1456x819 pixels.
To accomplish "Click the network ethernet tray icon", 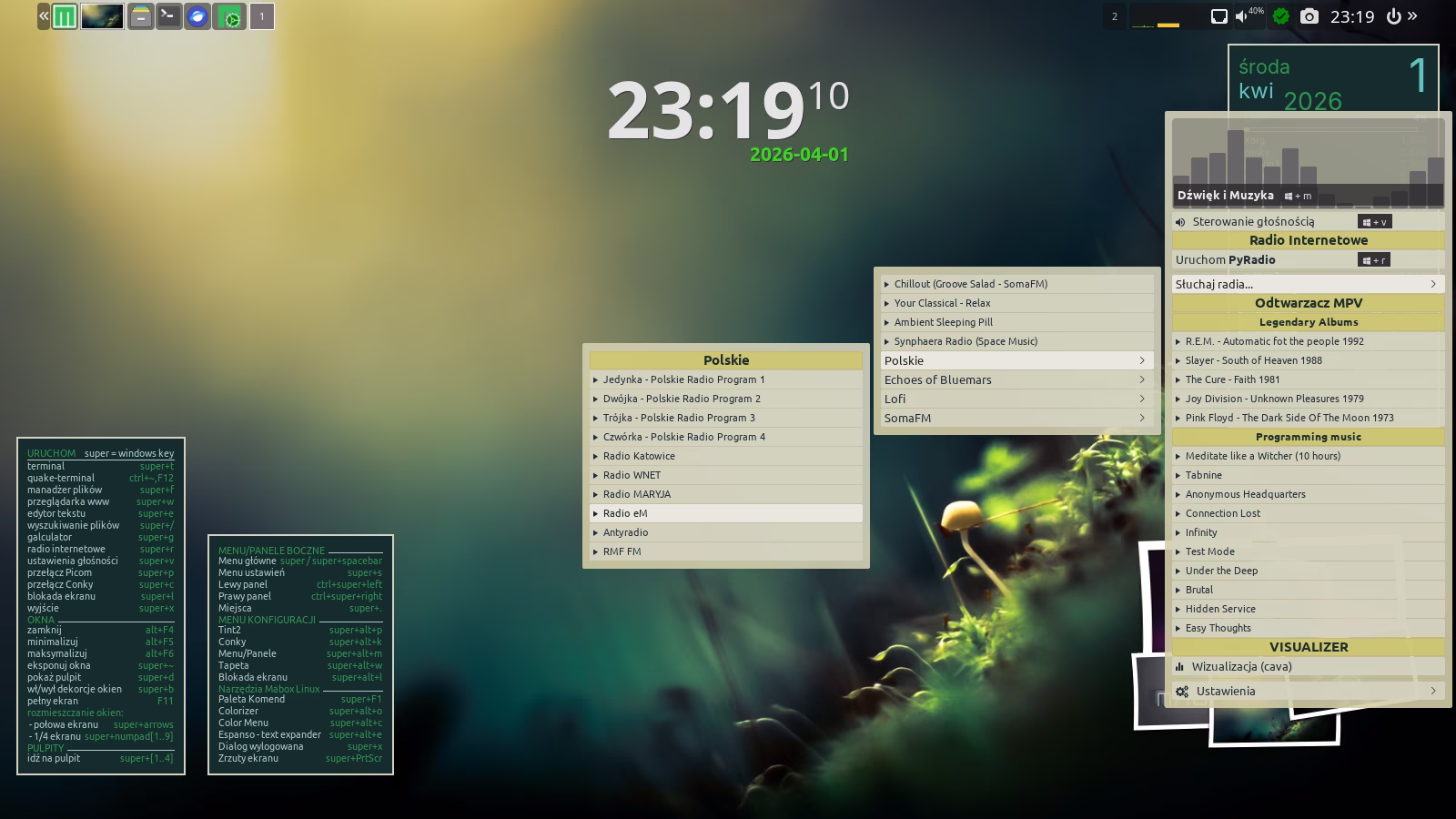I will pos(1218,16).
